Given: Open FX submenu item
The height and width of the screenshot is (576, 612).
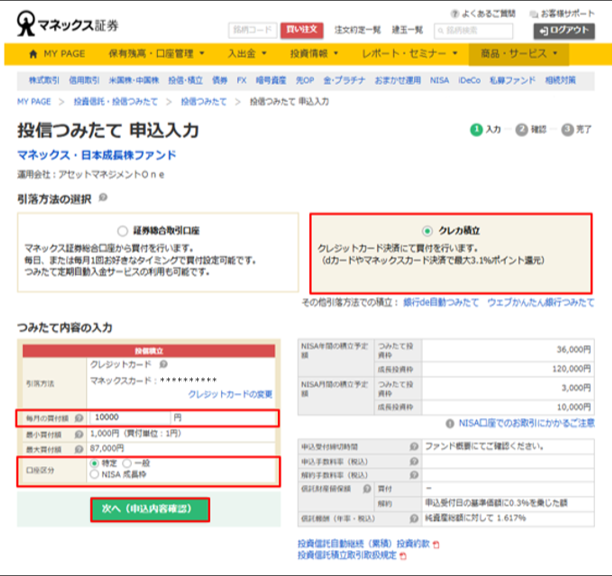Looking at the screenshot, I should coord(242,80).
